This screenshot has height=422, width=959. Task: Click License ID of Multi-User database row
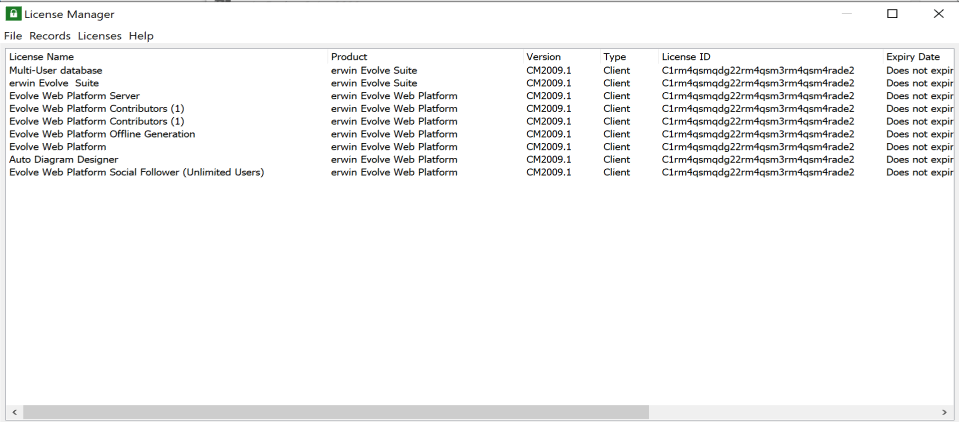[758, 70]
